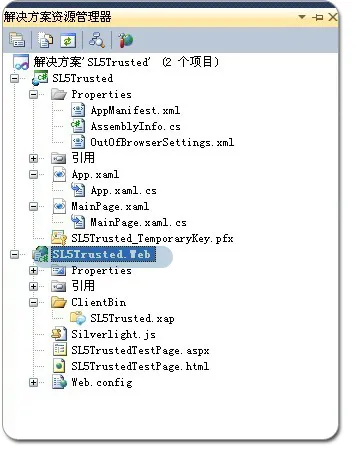Screen dimensions: 362x453
Task: Select OutOfBrowserSettings.xml file
Action: pos(162,142)
